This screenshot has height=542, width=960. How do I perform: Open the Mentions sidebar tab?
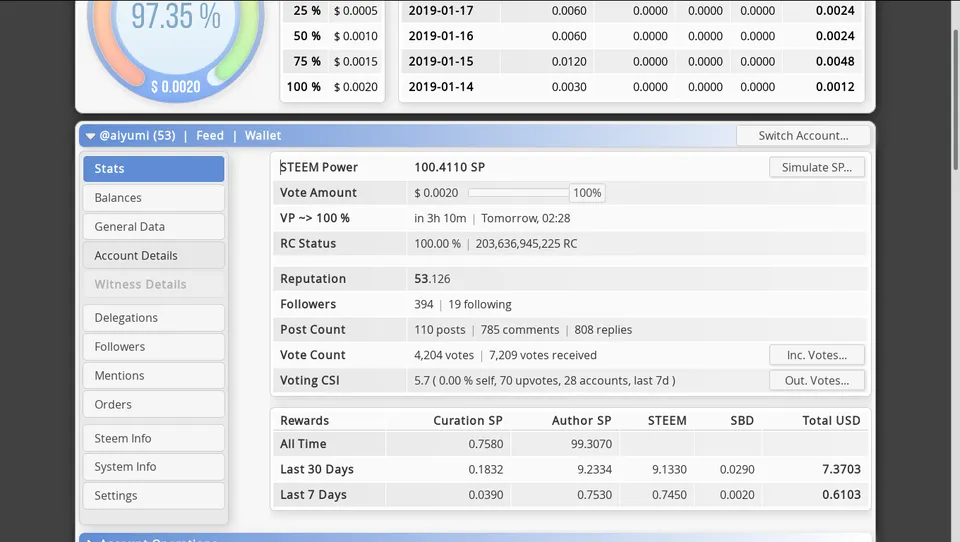pyautogui.click(x=154, y=375)
